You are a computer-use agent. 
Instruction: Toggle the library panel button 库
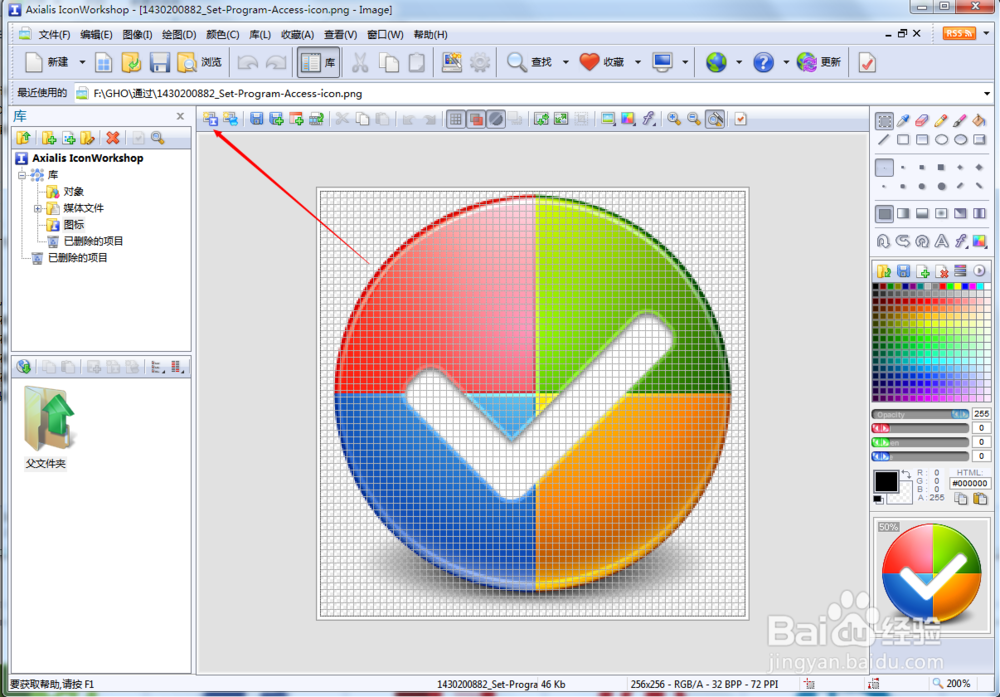click(318, 62)
